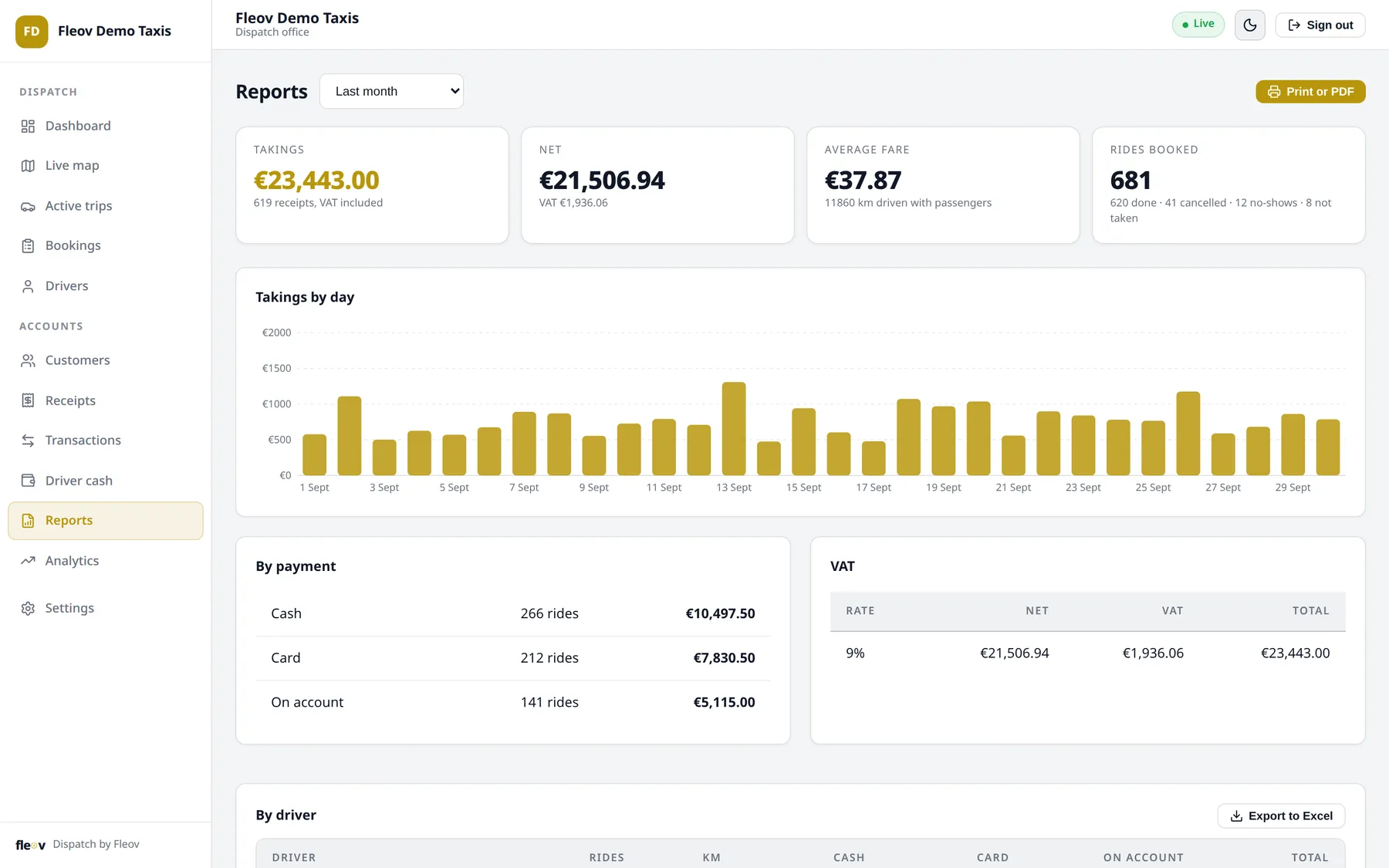This screenshot has height=868, width=1389.
Task: Open Live map page label
Action: [72, 166]
